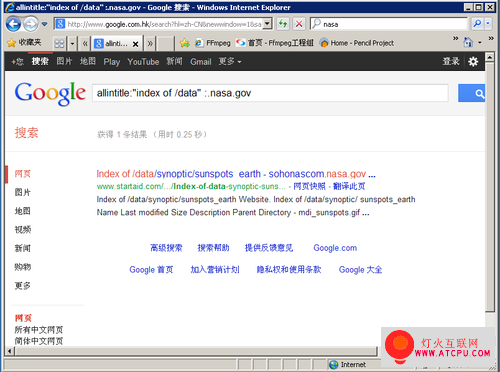Open the Quick Tabs grid icon
Image resolution: width=500 pixels, height=372 pixels.
point(59,43)
